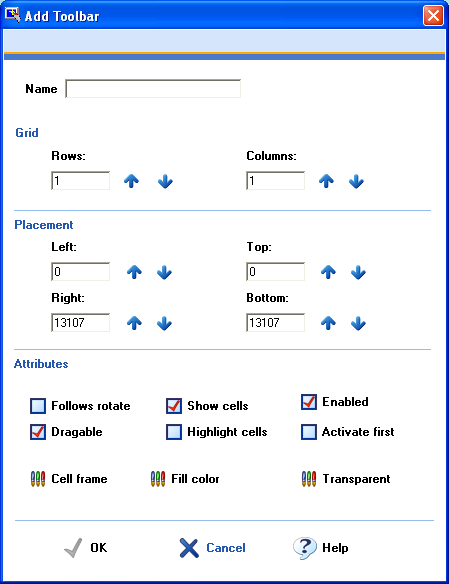Image resolution: width=449 pixels, height=584 pixels.
Task: Confirm with the OK button
Action: 86,548
